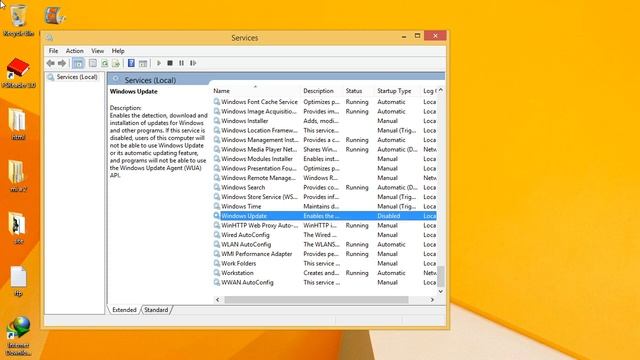This screenshot has width=640, height=360.
Task: Sort list by the Name column header
Action: coord(256,91)
